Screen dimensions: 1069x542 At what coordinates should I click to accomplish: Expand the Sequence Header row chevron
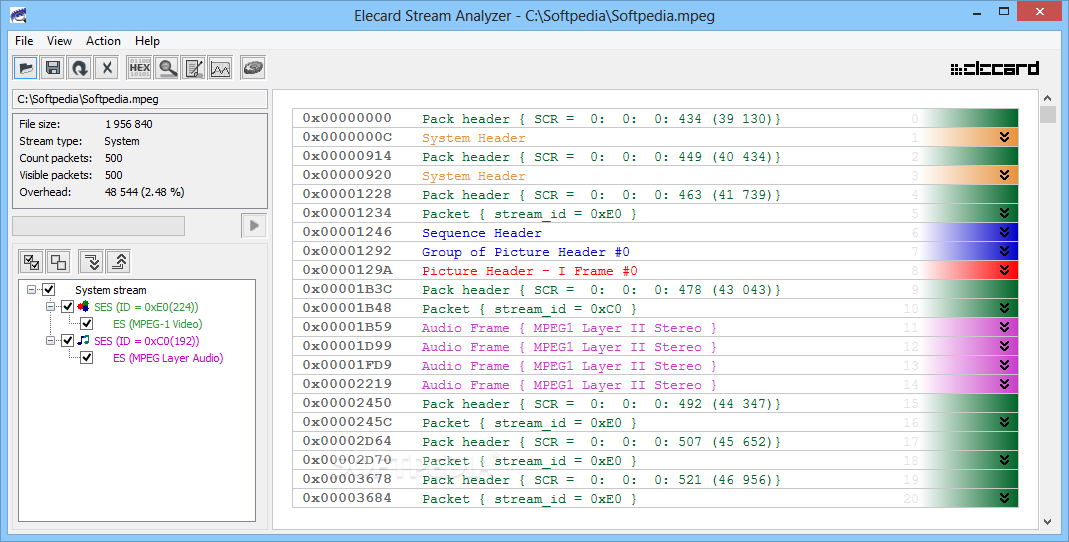tap(1004, 232)
